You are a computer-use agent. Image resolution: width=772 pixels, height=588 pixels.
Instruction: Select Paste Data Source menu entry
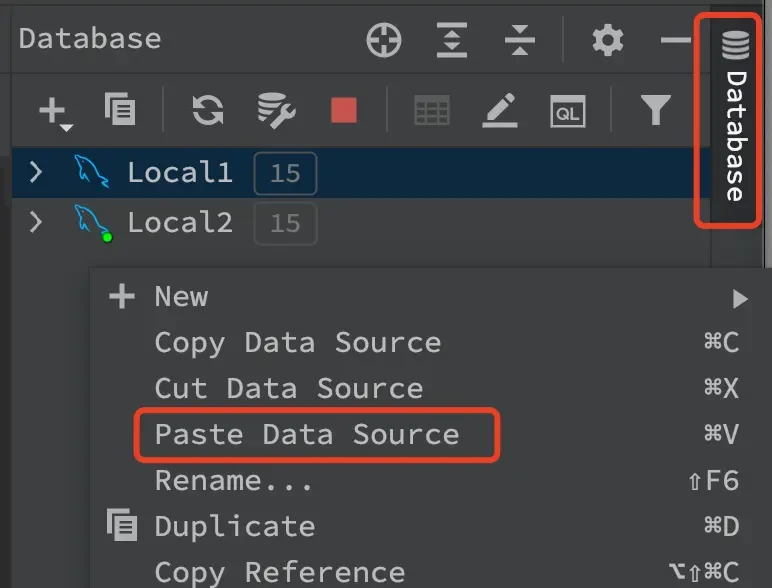point(307,435)
